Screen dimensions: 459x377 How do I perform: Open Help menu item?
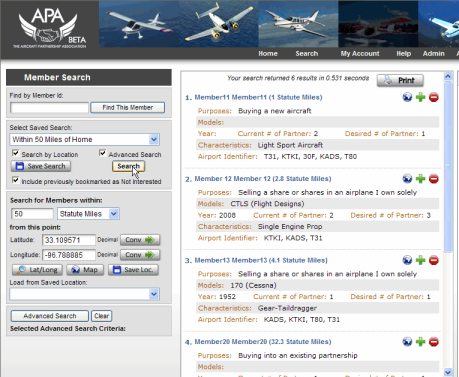pyautogui.click(x=403, y=53)
